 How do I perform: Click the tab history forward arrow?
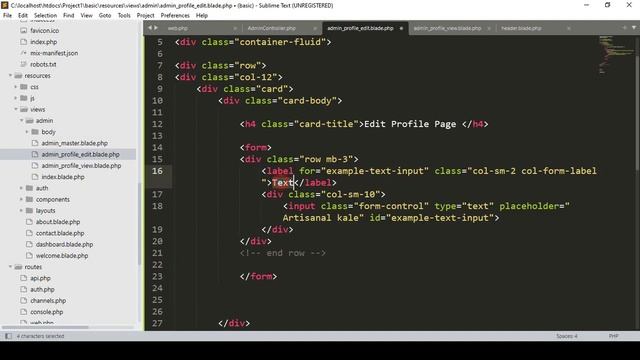[156, 28]
